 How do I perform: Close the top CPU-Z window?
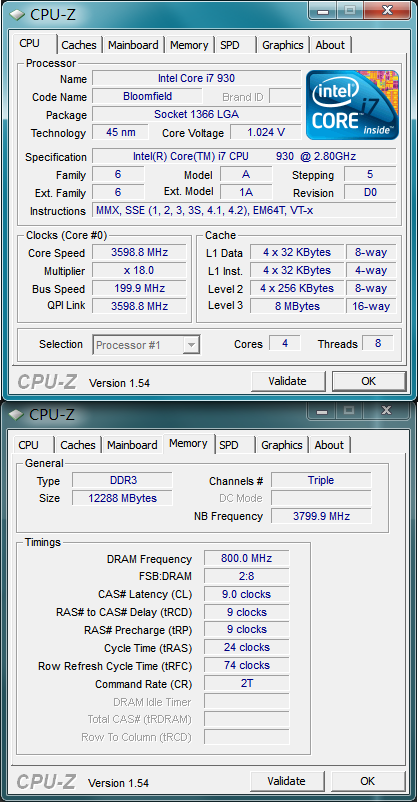[x=387, y=10]
